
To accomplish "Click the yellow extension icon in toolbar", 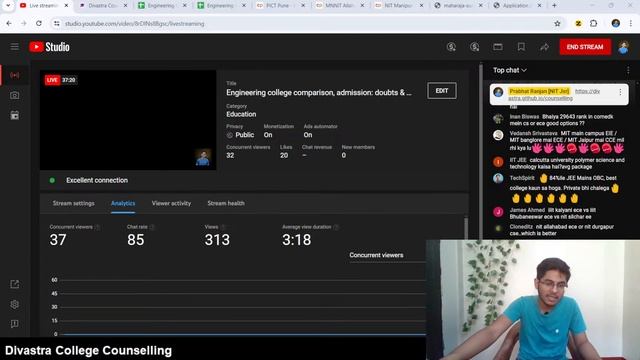I will click(x=578, y=24).
